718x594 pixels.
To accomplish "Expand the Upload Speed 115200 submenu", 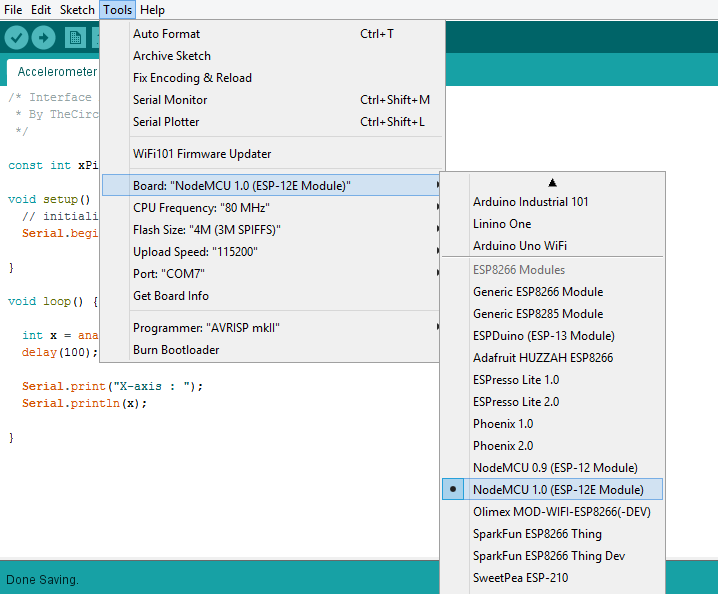I will pyautogui.click(x=271, y=252).
